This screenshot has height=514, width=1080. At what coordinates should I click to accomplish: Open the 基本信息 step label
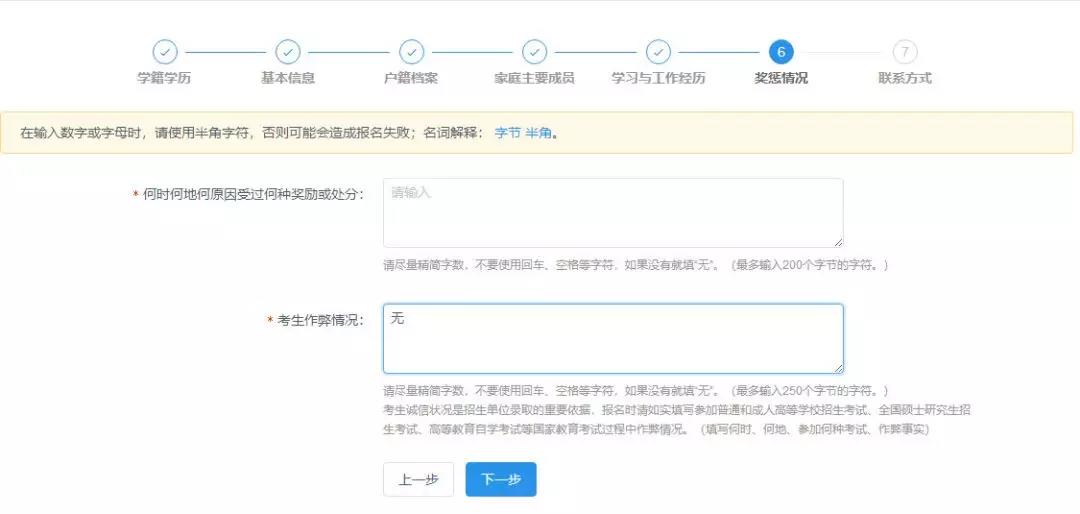click(x=288, y=78)
